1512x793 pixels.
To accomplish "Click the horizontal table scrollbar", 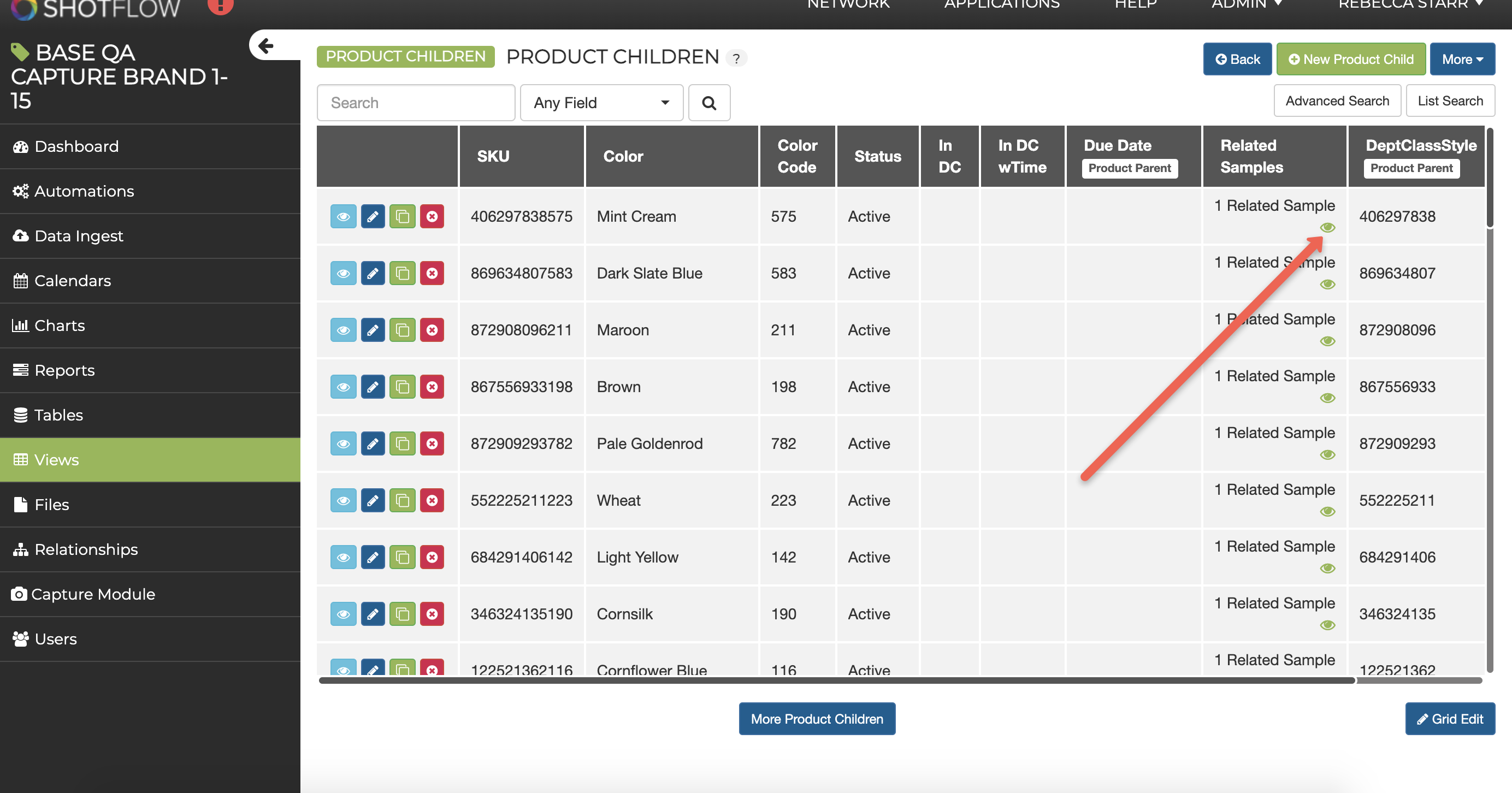I will (836, 681).
